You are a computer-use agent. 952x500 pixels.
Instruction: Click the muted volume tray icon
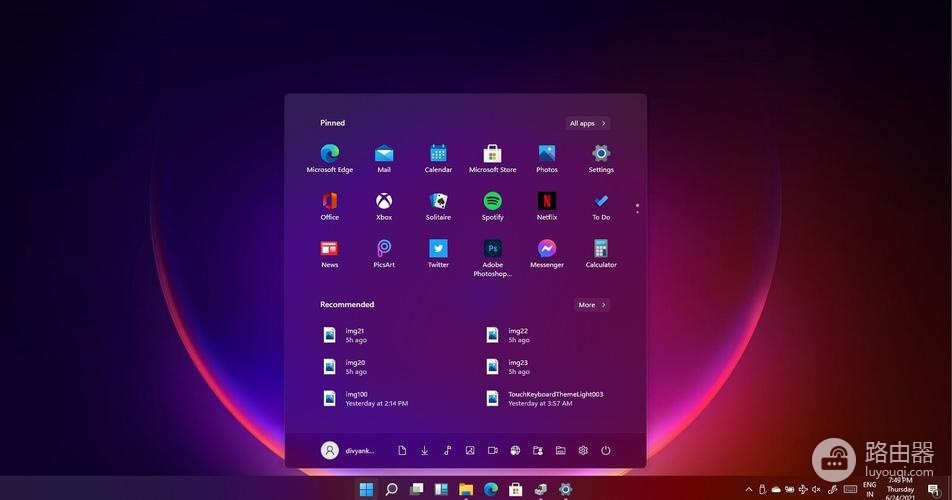coord(816,489)
